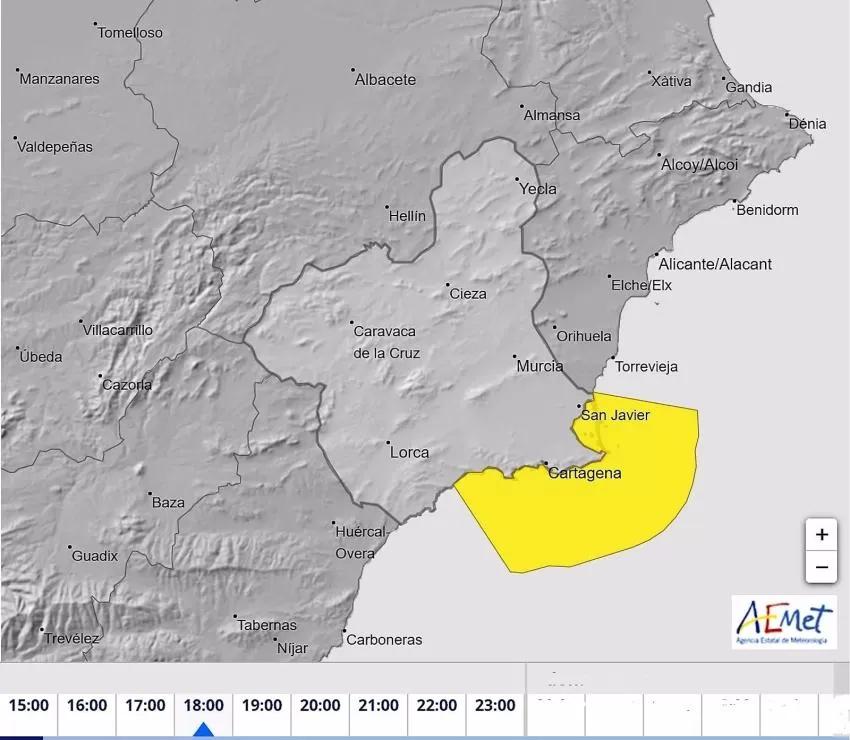850x740 pixels.
Task: Switch to the 17:00 hour
Action: tap(145, 706)
